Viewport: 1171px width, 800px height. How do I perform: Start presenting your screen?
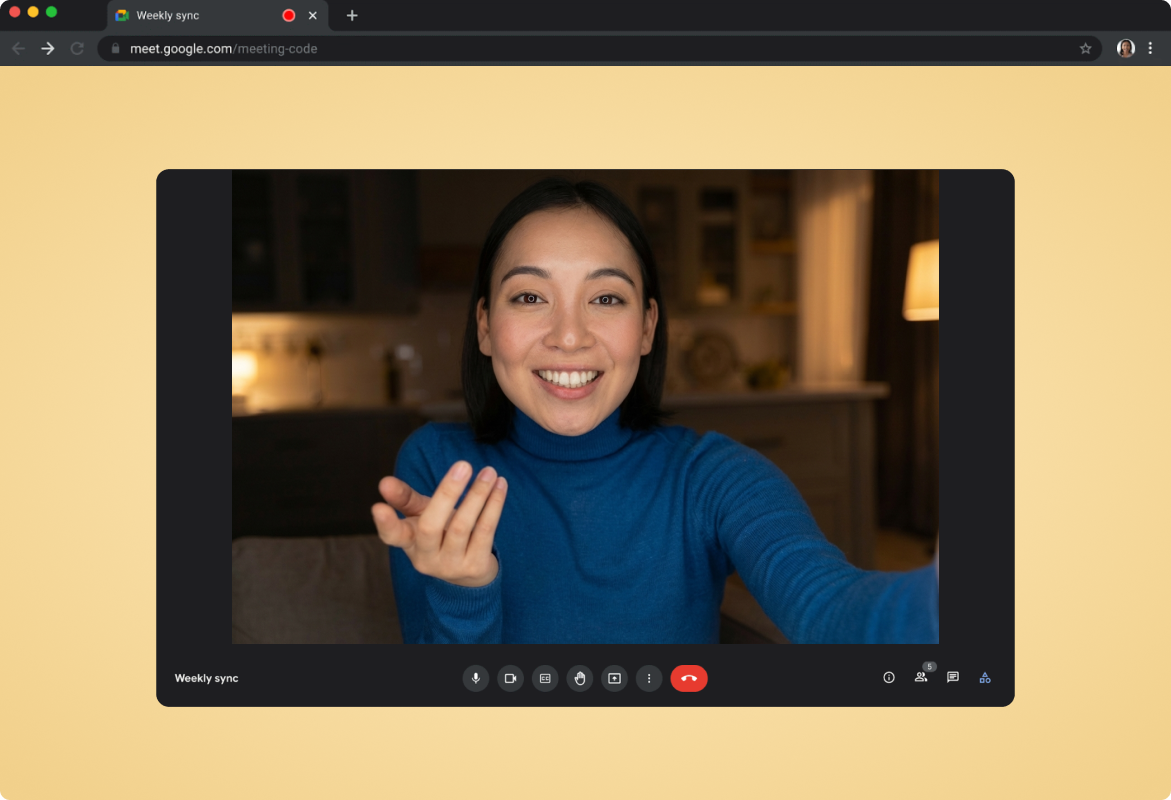tap(614, 678)
